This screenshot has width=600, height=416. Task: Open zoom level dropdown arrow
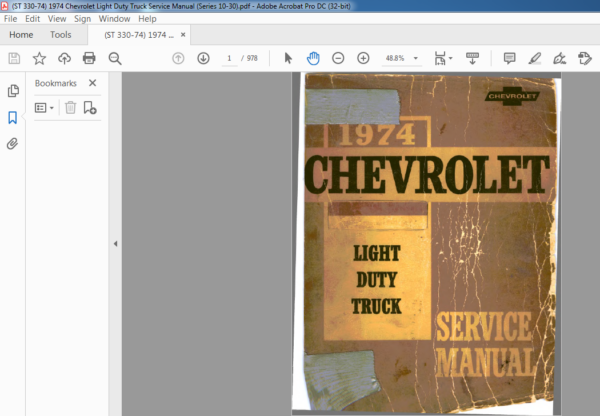[416, 58]
